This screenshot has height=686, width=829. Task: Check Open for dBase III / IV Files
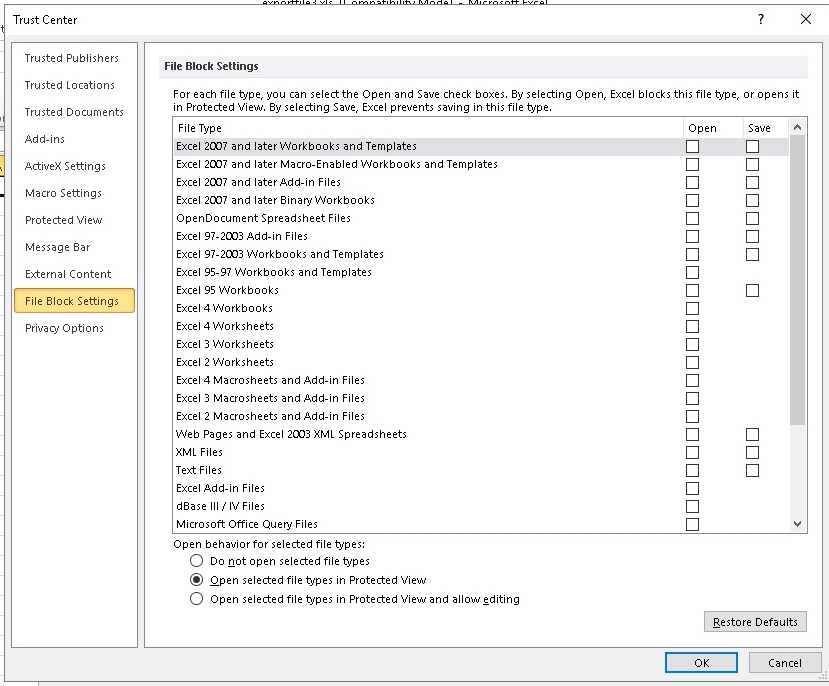coord(692,506)
